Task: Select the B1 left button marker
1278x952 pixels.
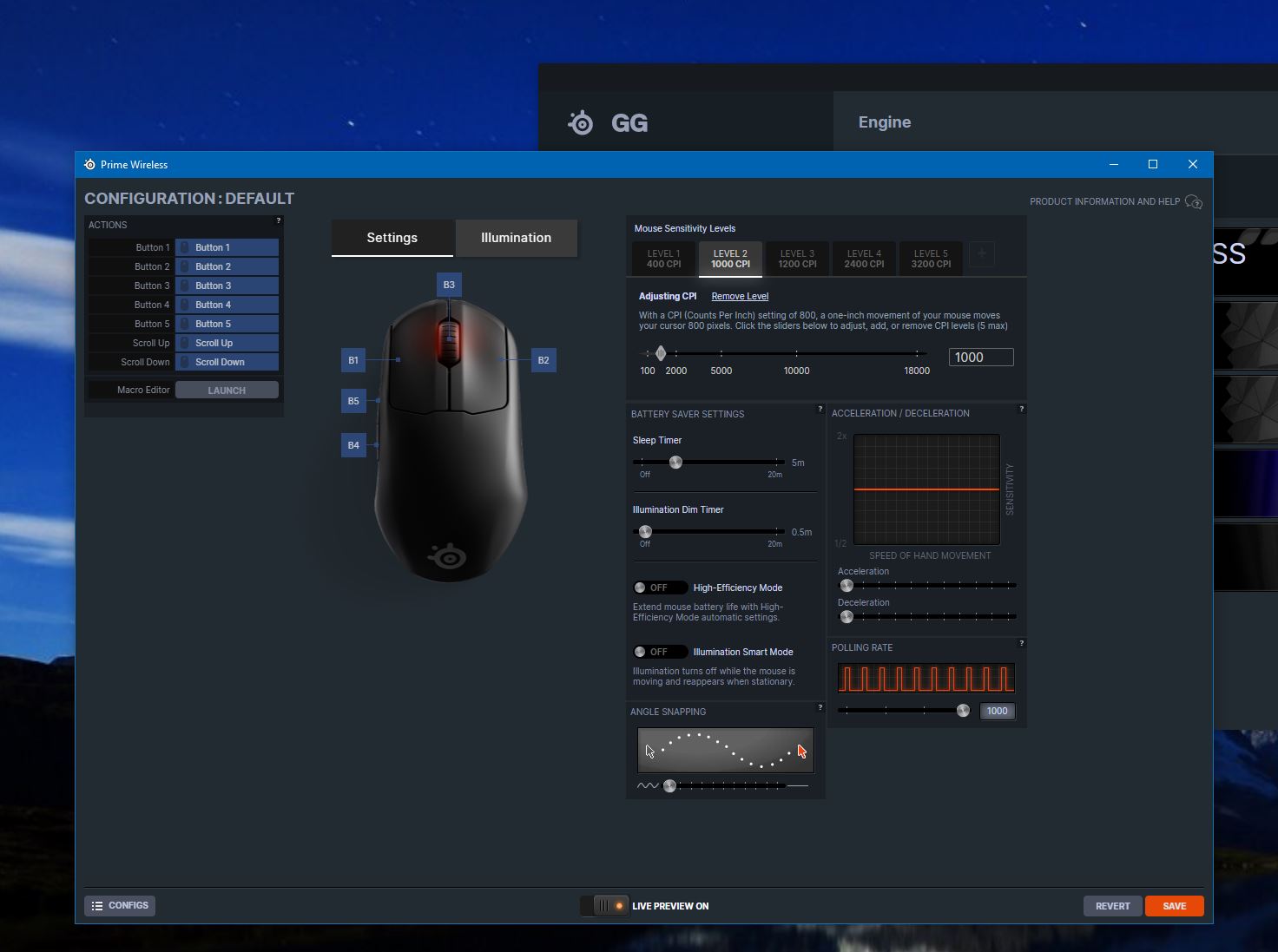Action: 353,360
